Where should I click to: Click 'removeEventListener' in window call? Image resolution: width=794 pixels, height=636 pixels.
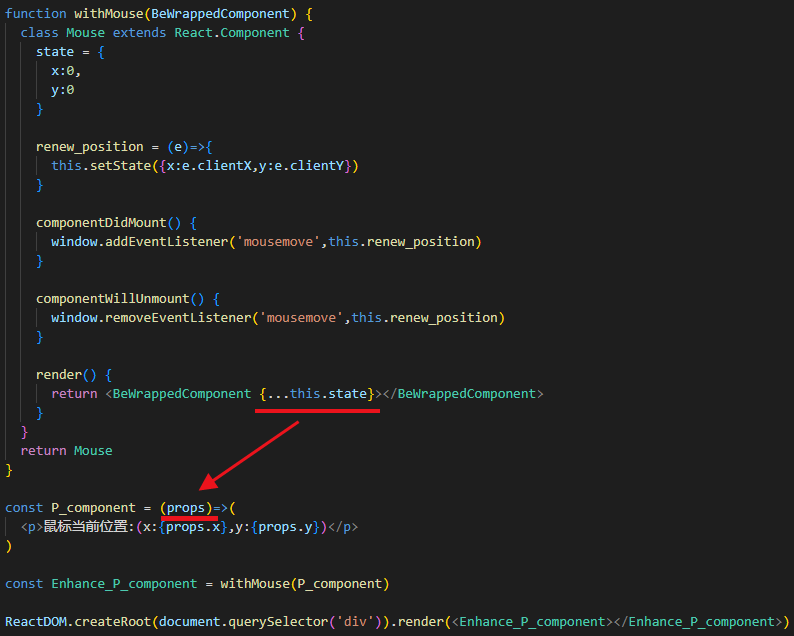point(178,318)
